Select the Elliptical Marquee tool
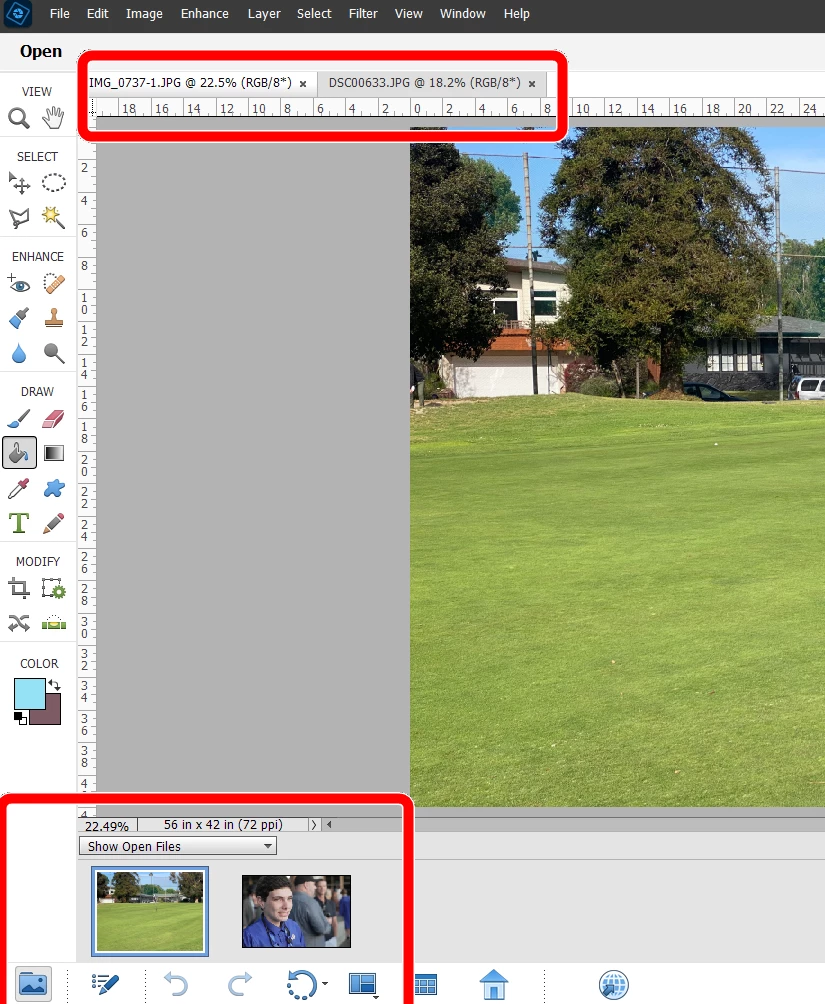 [53, 183]
